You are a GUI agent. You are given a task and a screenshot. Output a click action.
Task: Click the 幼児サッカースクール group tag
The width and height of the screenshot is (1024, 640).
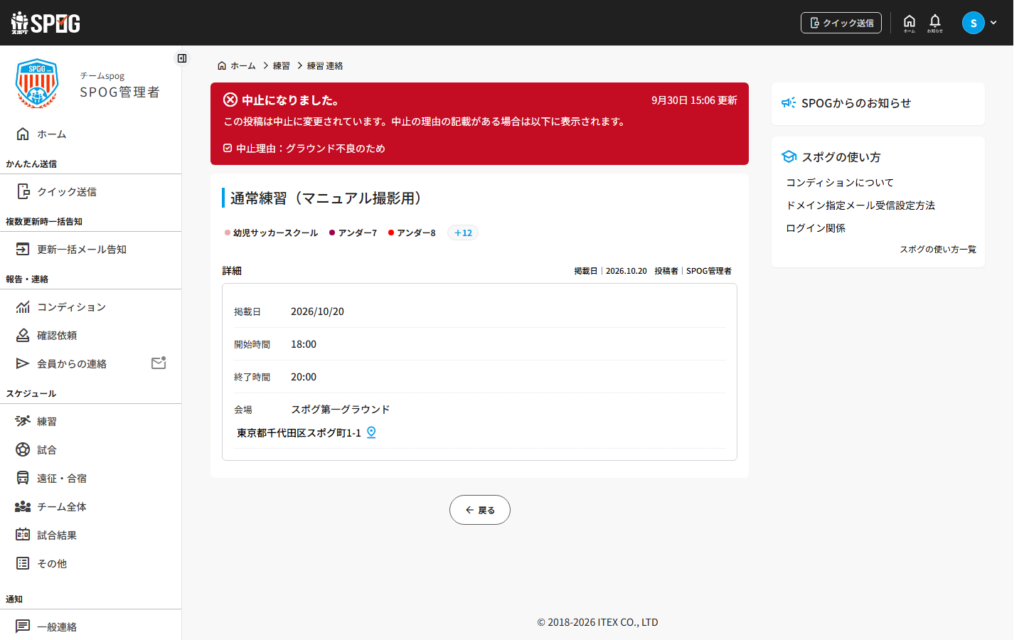point(271,232)
